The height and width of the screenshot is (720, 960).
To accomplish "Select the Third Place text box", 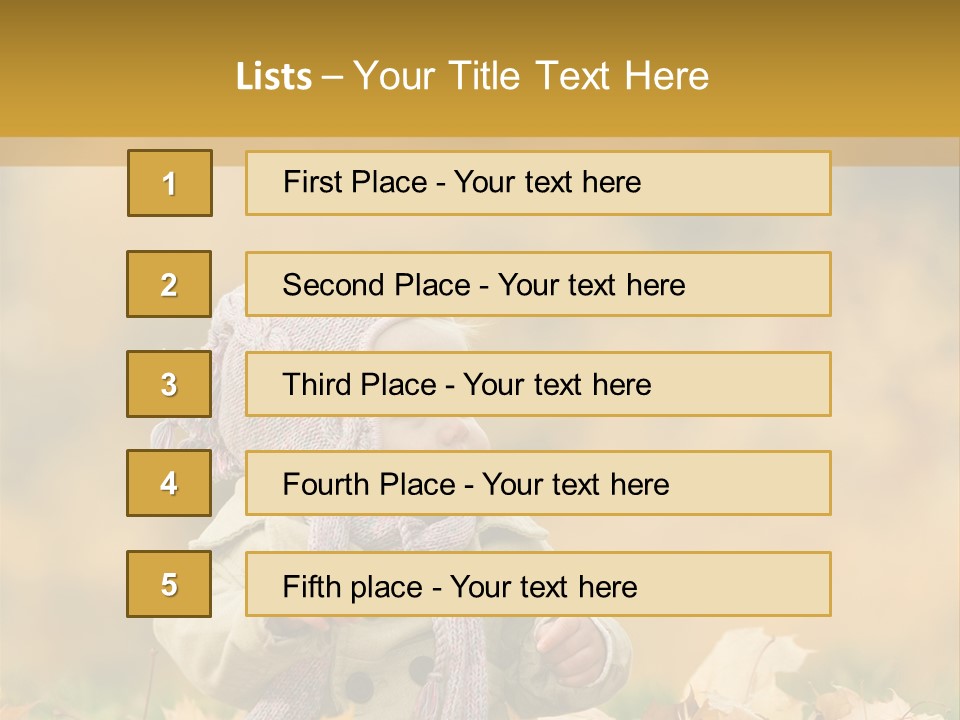I will pos(538,384).
